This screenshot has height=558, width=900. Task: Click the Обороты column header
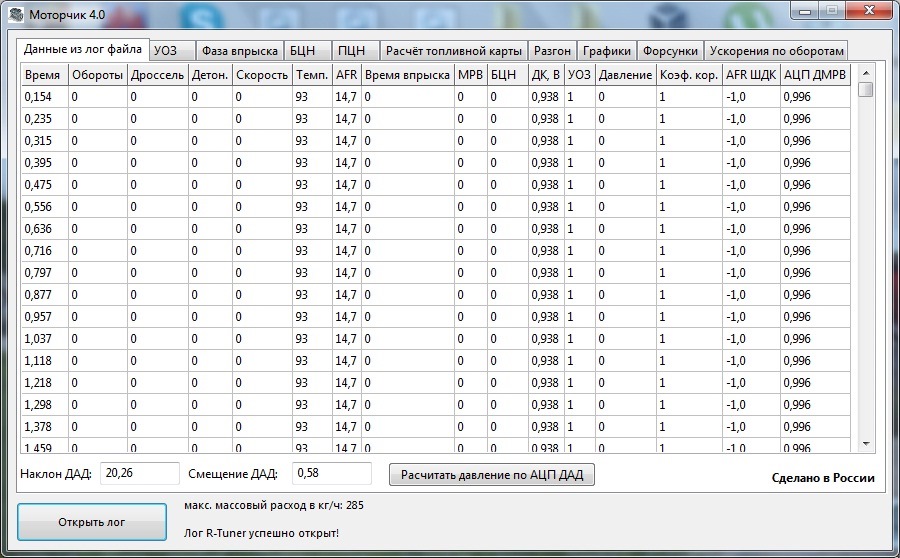pos(98,75)
